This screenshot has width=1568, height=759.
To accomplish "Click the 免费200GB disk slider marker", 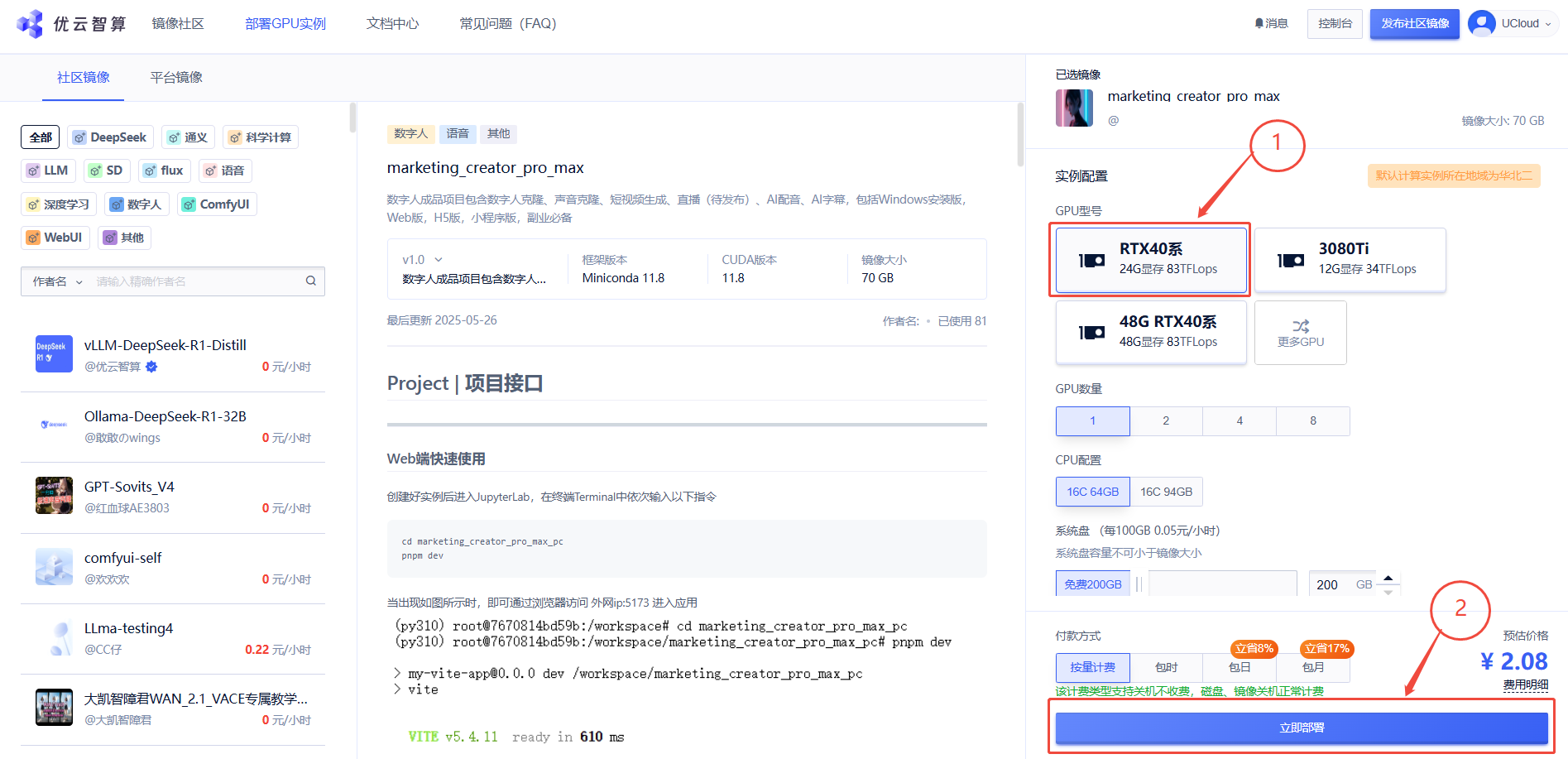I will (x=1092, y=584).
